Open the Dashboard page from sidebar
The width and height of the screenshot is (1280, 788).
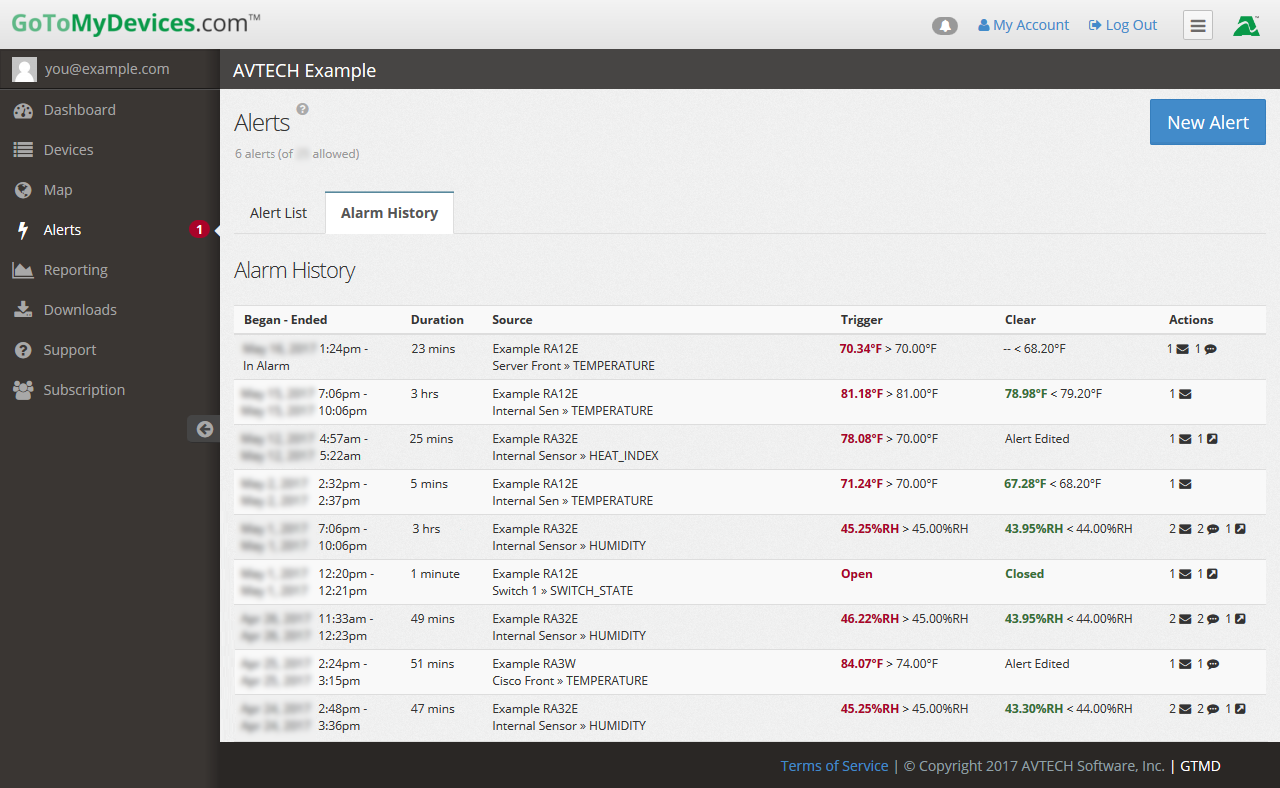coord(79,110)
